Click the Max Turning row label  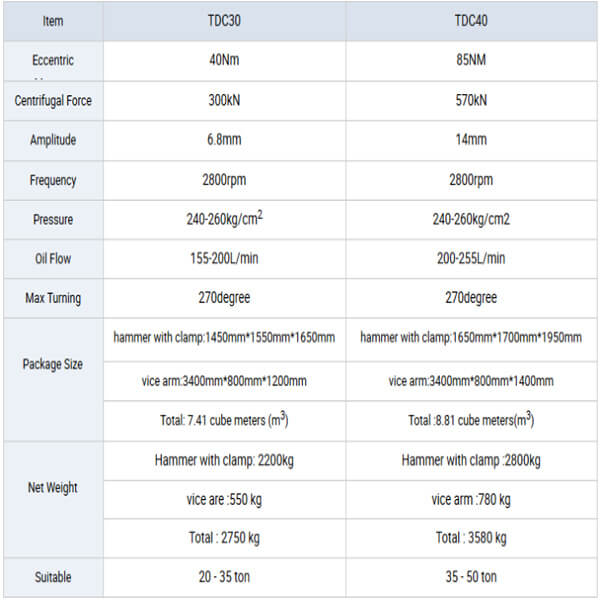52,298
